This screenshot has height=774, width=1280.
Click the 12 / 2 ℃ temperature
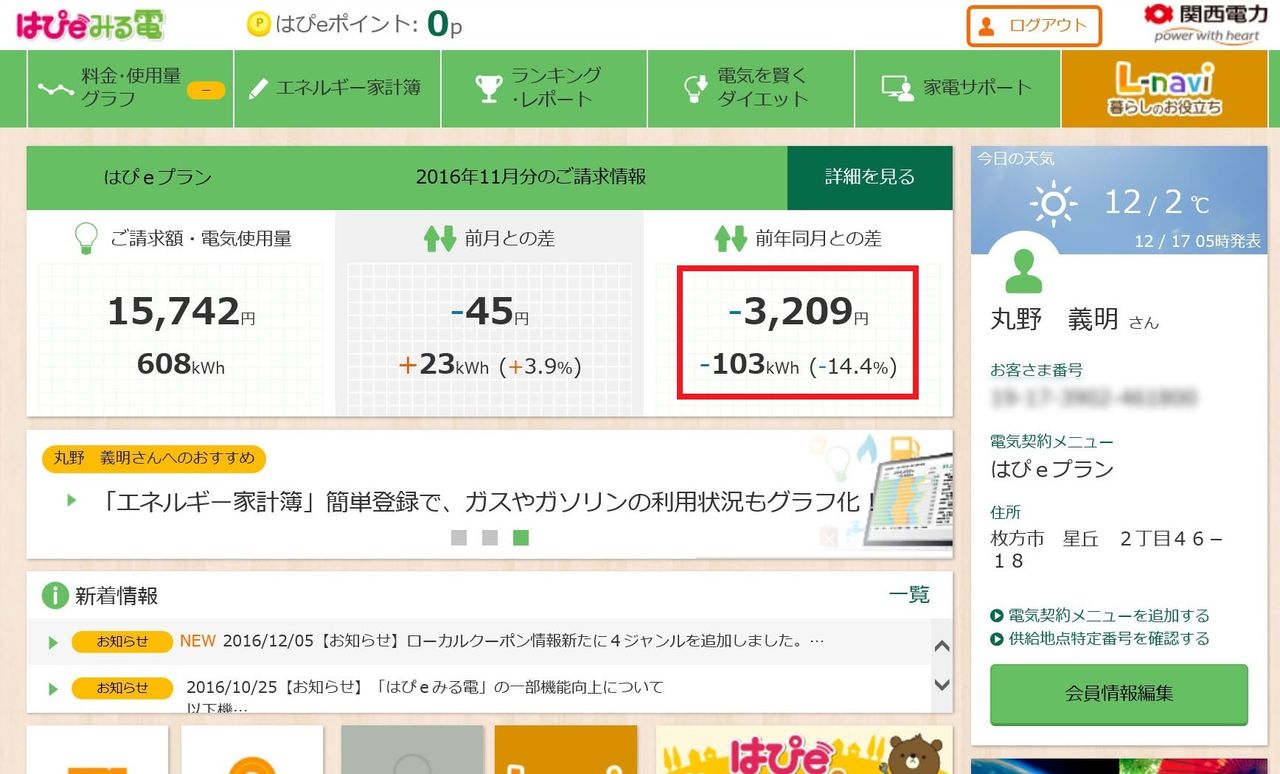[1156, 204]
